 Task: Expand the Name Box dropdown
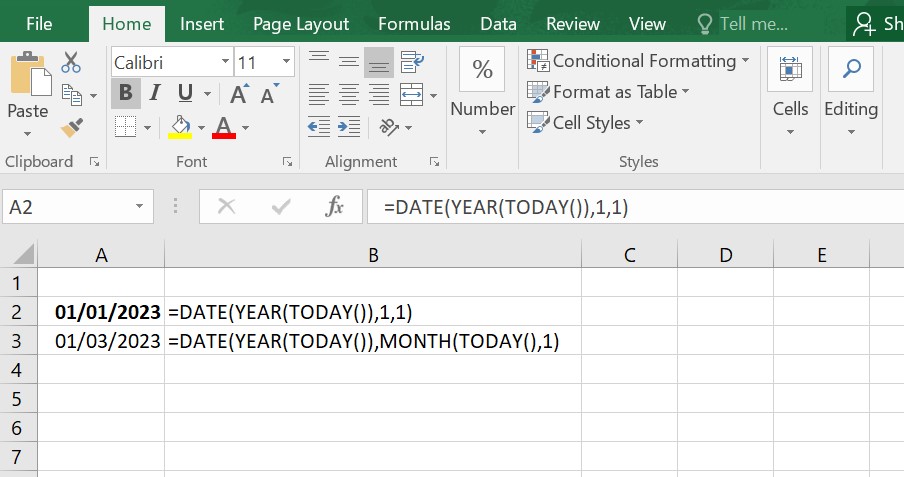coord(139,206)
